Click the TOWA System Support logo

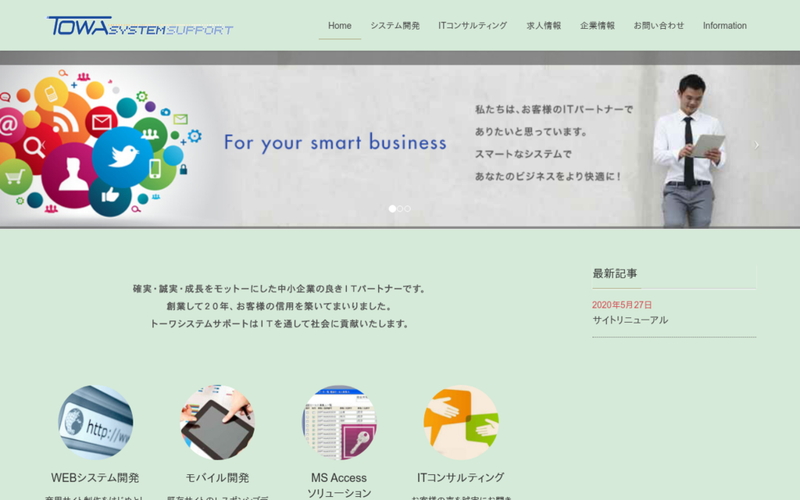(x=140, y=26)
